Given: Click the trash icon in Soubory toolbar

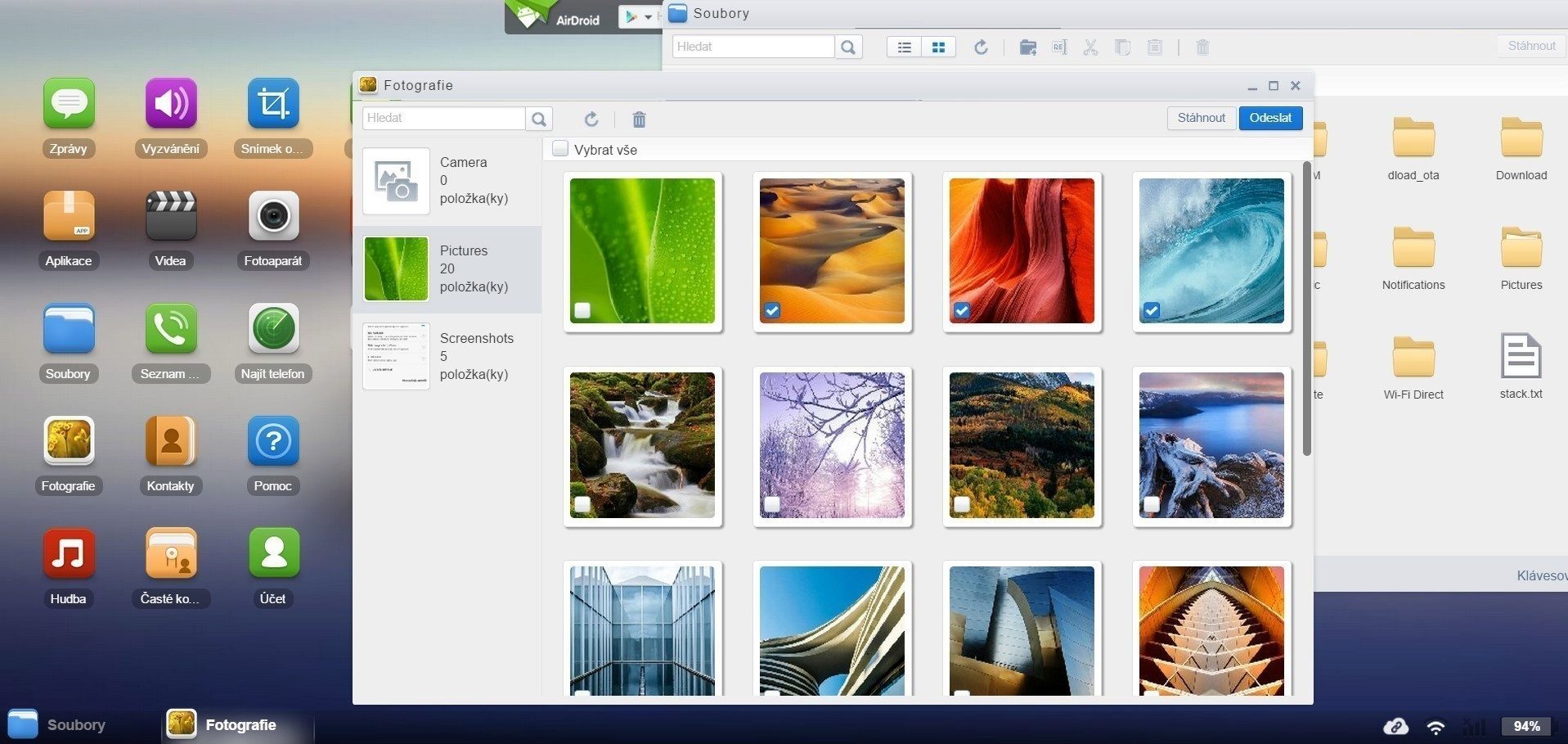Looking at the screenshot, I should 1202,47.
